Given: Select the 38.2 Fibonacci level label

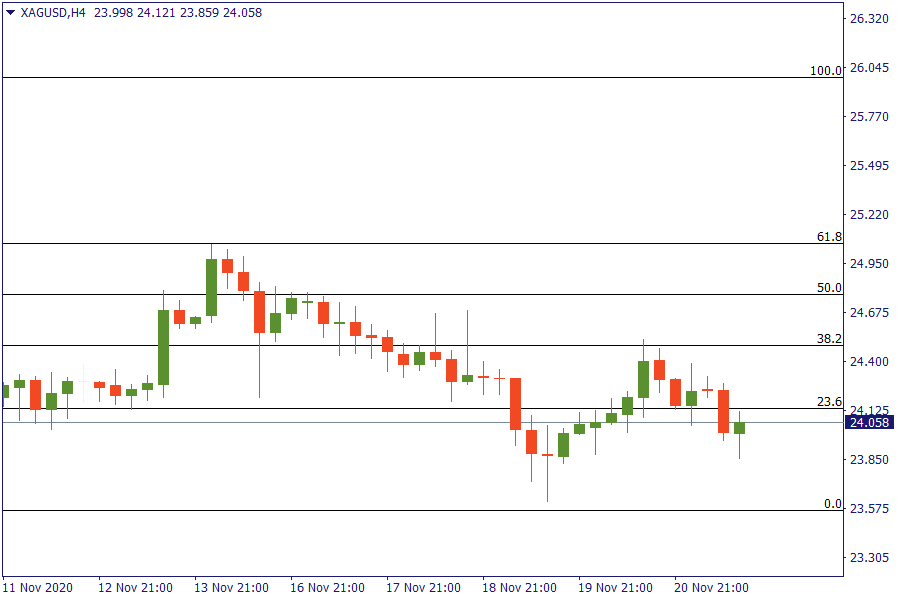Looking at the screenshot, I should coord(829,339).
